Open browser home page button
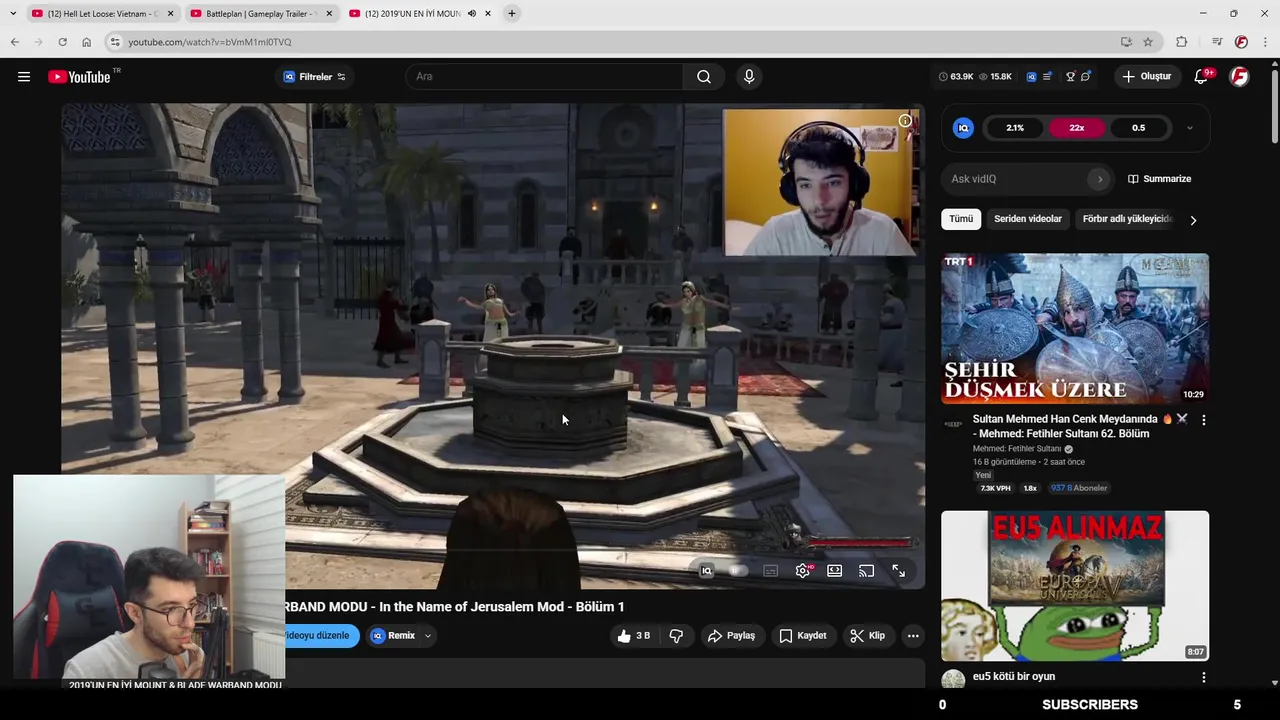The width and height of the screenshot is (1280, 720). [x=86, y=42]
